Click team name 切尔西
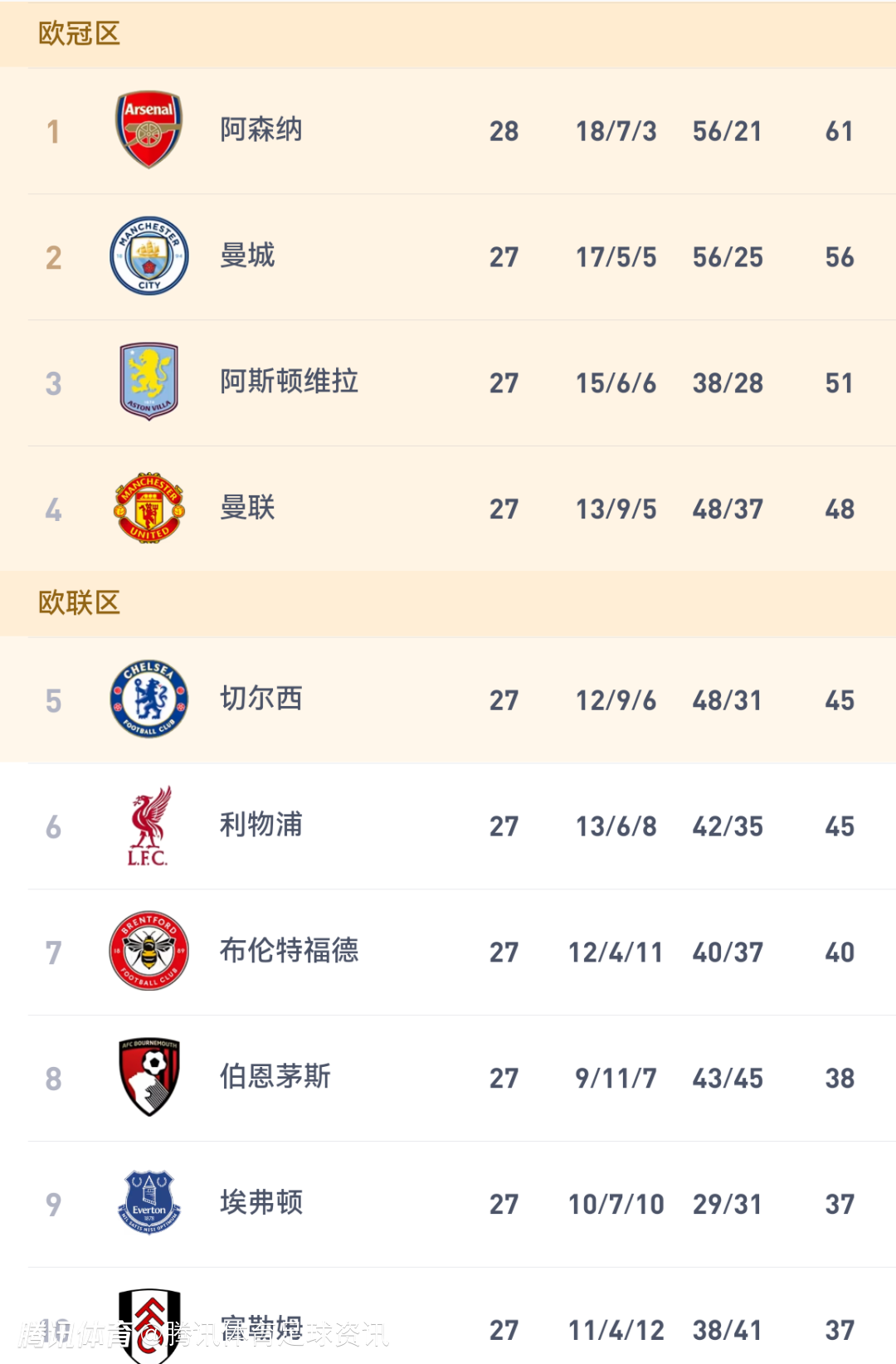 pyautogui.click(x=261, y=699)
